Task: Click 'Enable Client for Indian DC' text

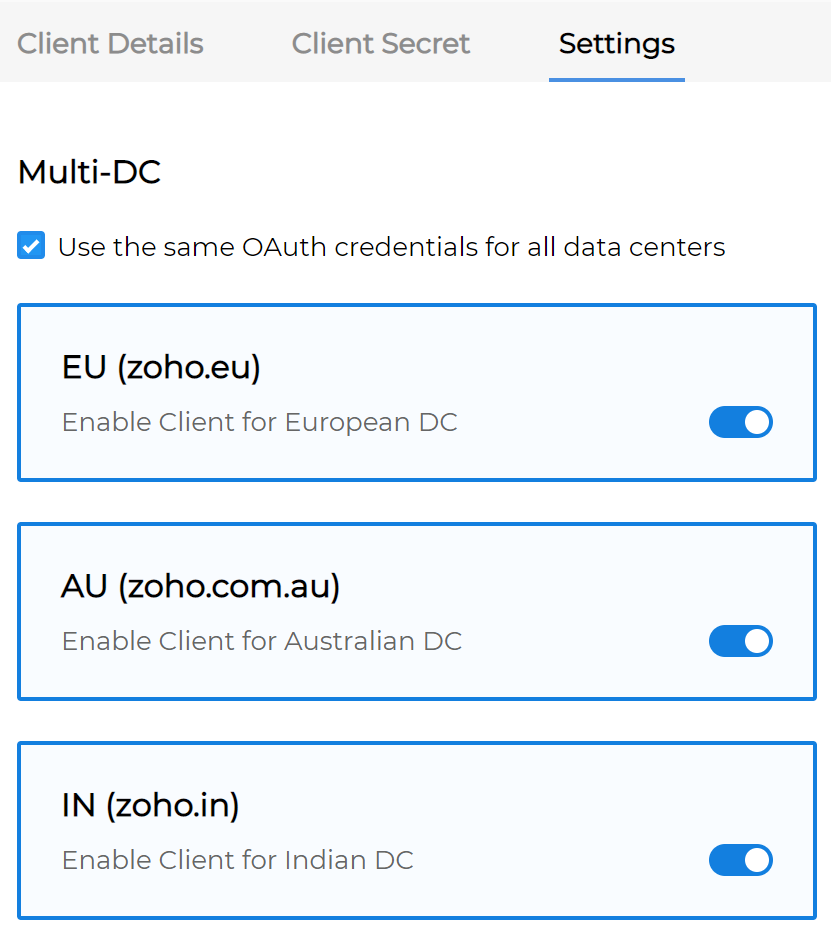Action: (x=238, y=860)
